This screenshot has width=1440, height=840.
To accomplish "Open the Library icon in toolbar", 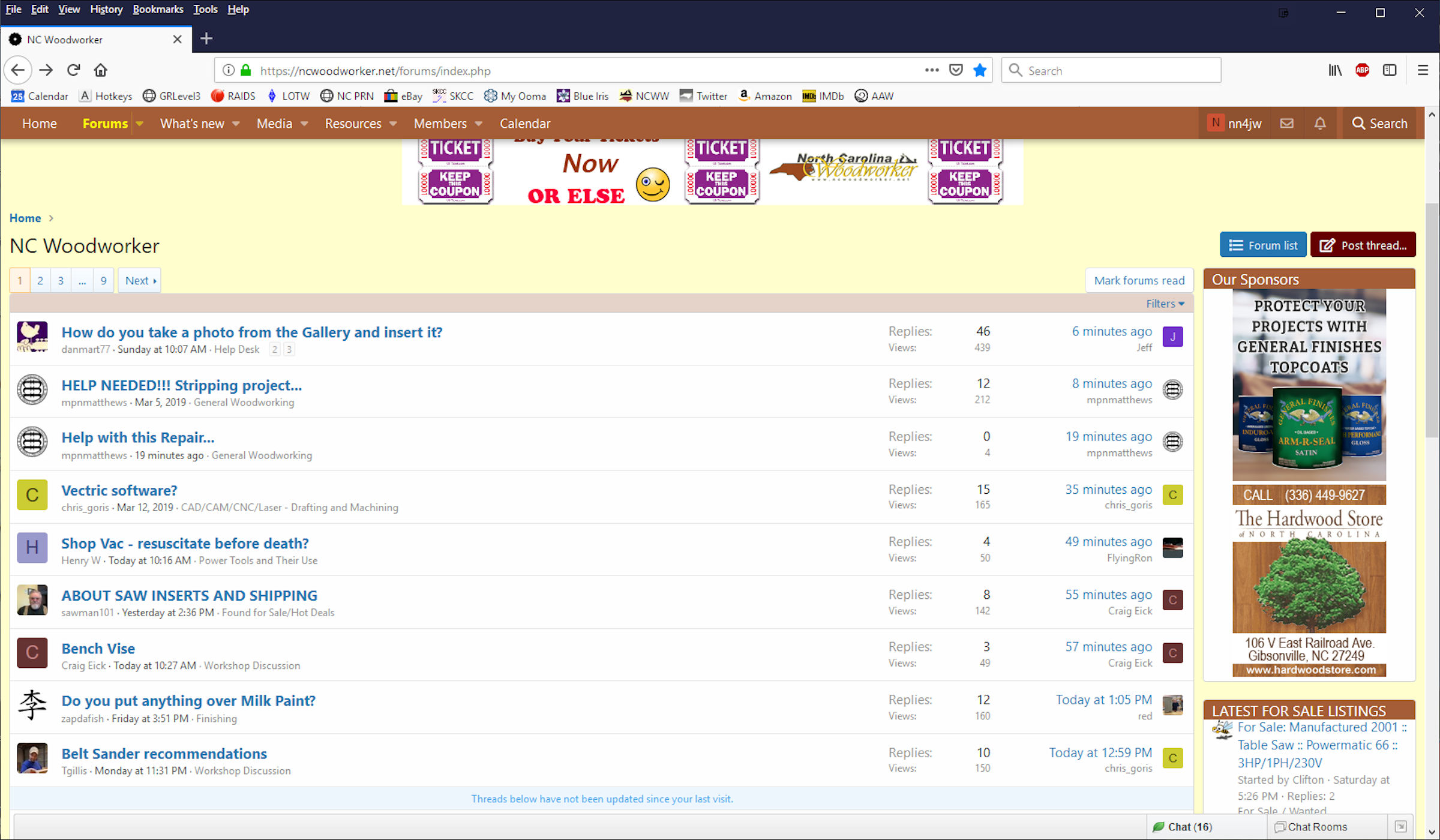I will tap(1335, 70).
